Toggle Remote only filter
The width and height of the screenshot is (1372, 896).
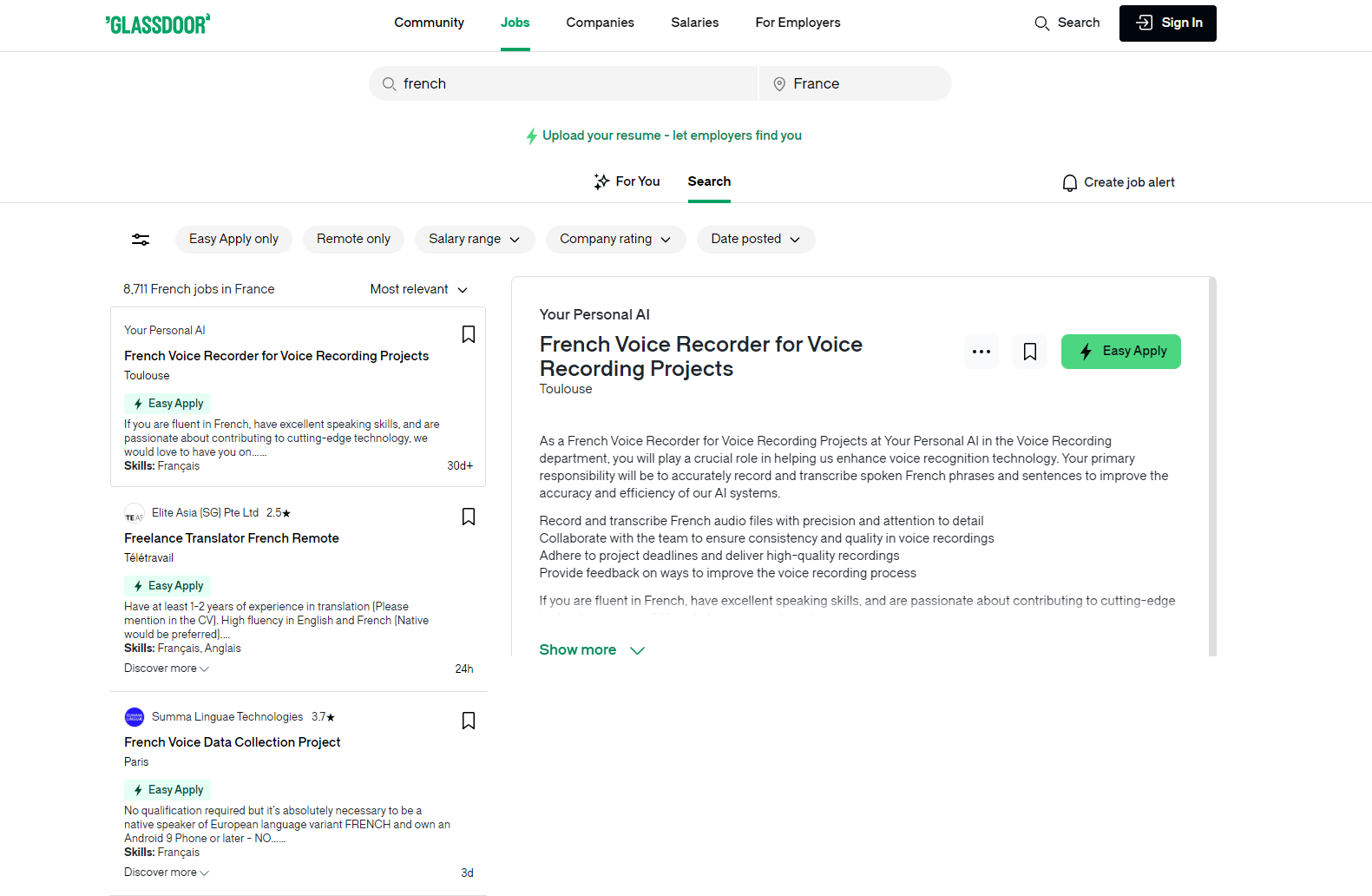click(353, 240)
